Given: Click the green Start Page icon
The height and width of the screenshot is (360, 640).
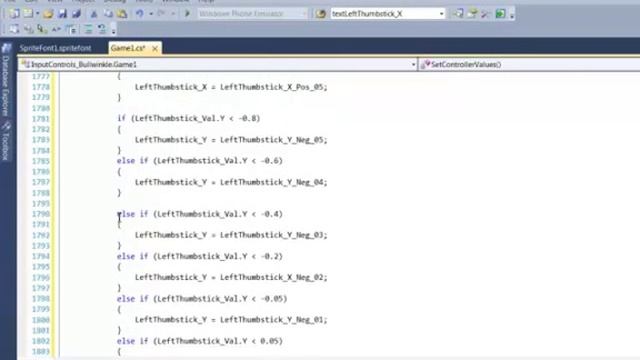Looking at the screenshot, I should click(500, 14).
